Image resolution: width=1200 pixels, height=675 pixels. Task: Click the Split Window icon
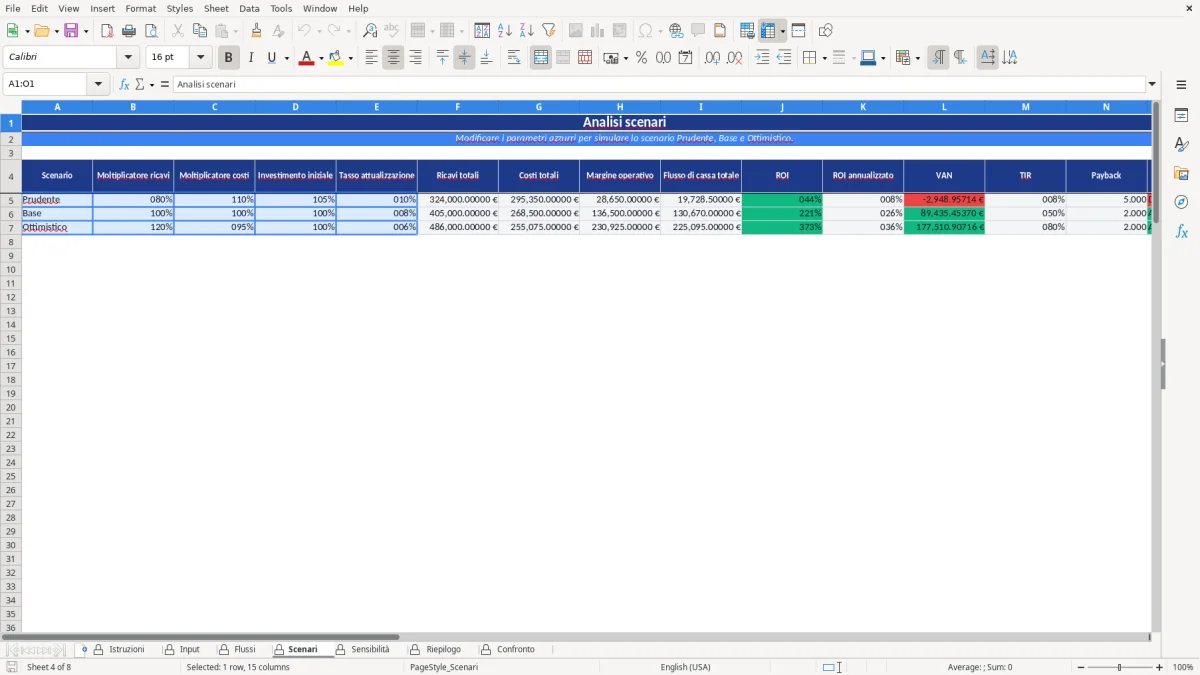pos(798,31)
